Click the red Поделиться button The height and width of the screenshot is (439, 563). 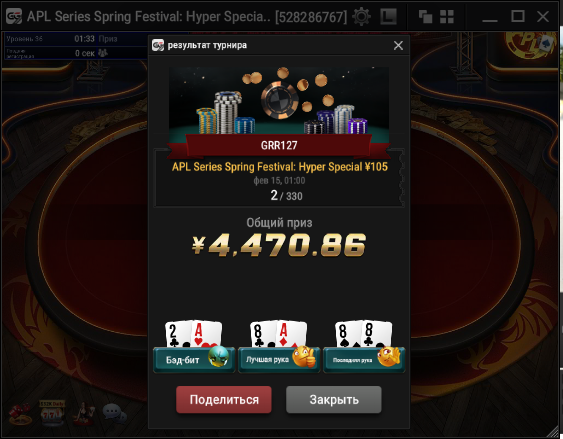[x=224, y=400]
